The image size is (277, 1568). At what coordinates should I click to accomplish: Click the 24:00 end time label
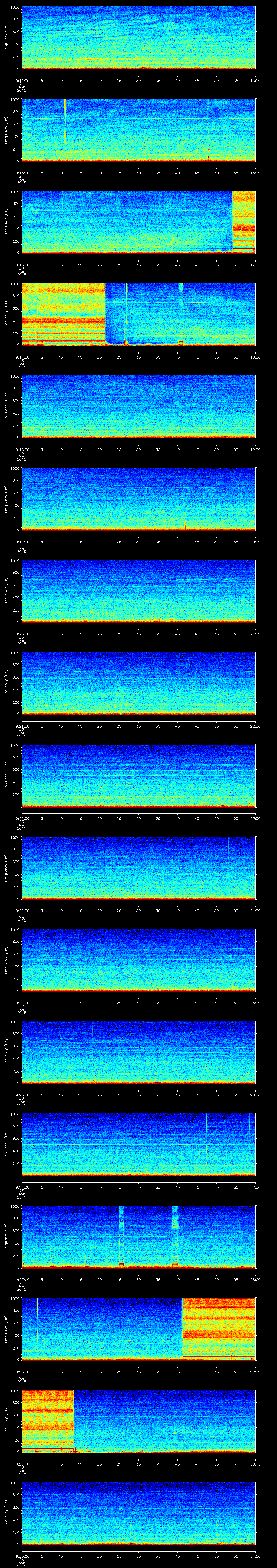pos(256,910)
